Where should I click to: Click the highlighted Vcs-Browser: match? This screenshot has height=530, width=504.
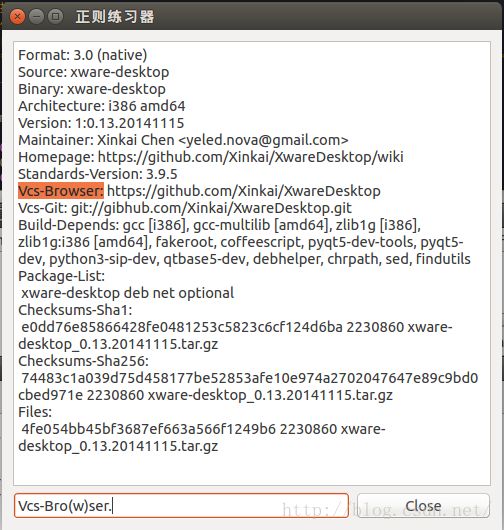click(x=61, y=191)
